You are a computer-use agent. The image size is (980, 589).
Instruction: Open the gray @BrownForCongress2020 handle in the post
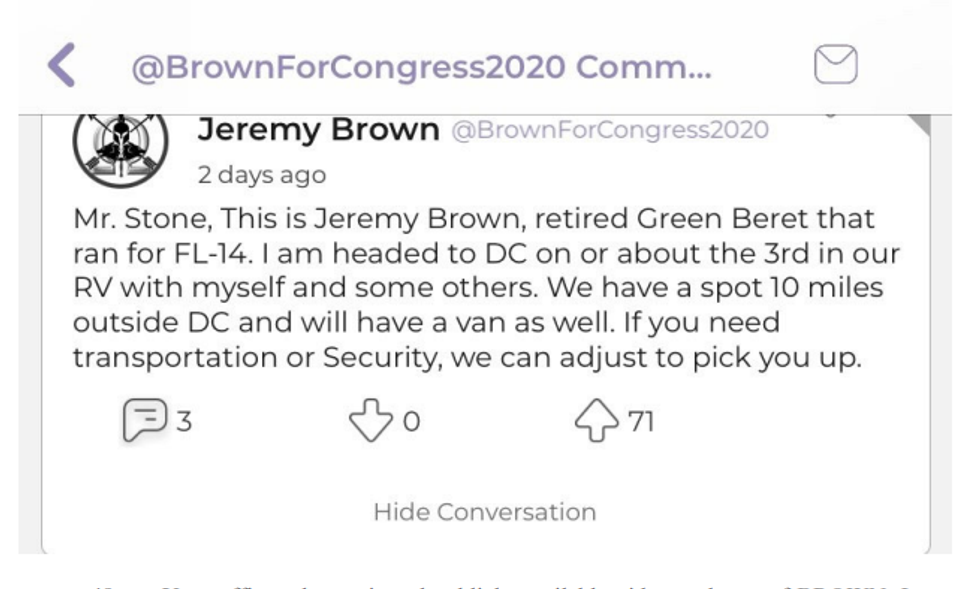tap(610, 130)
